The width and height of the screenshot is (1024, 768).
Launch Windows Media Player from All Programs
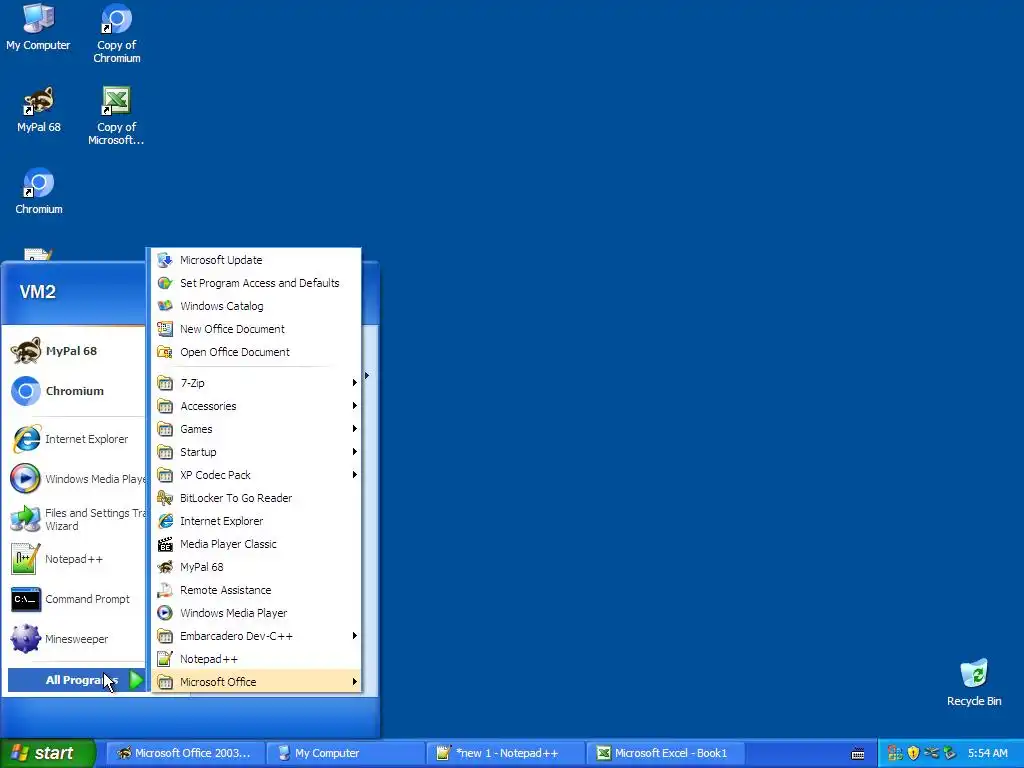[x=257, y=613]
